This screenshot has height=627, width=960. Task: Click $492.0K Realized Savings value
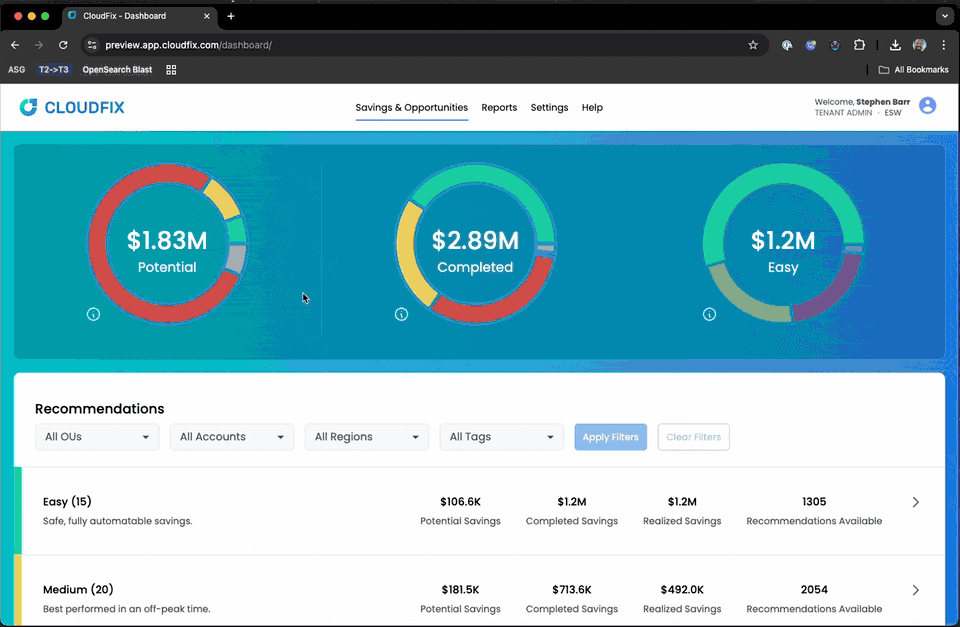pos(682,590)
